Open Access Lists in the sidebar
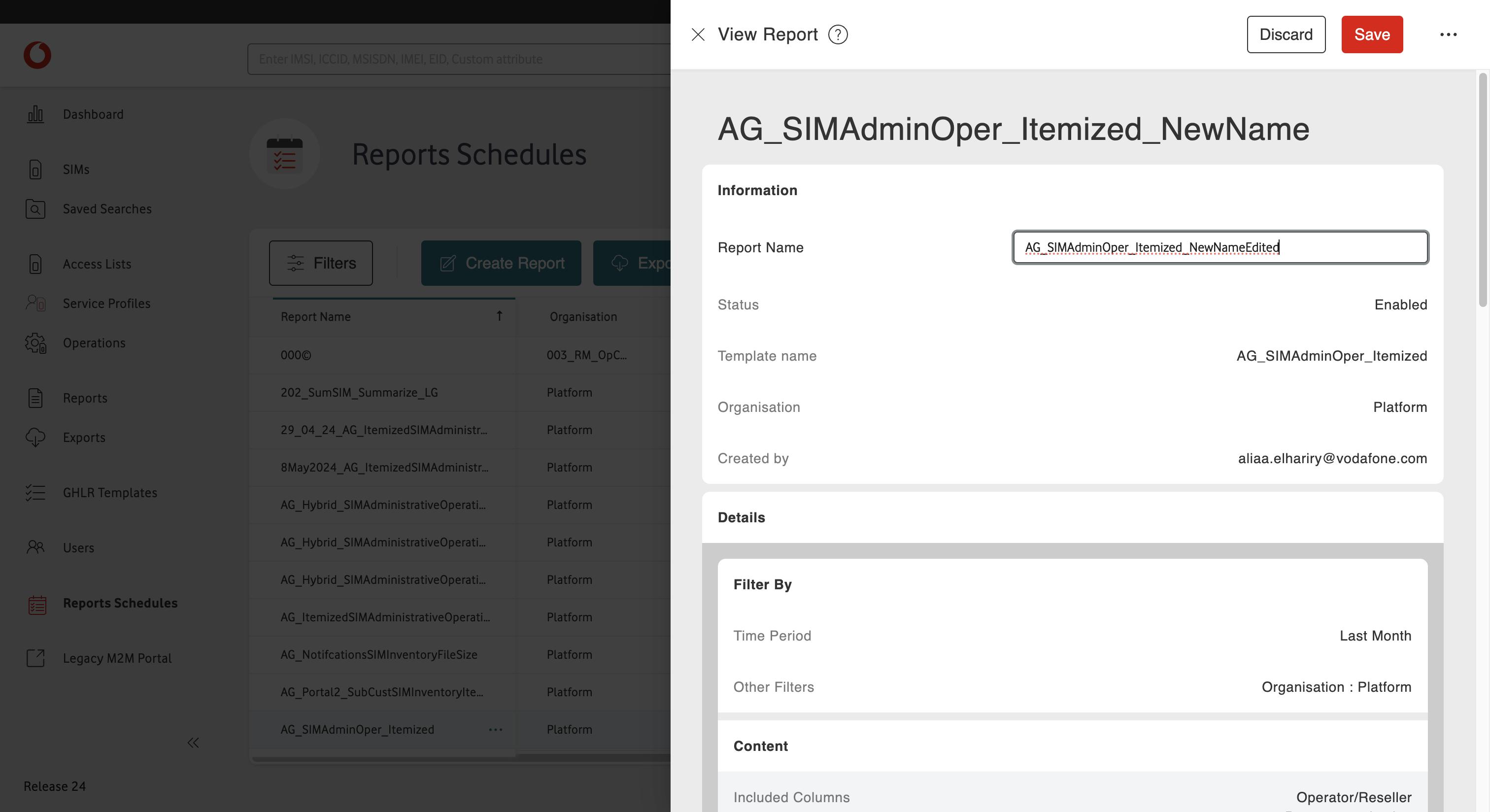 click(97, 264)
